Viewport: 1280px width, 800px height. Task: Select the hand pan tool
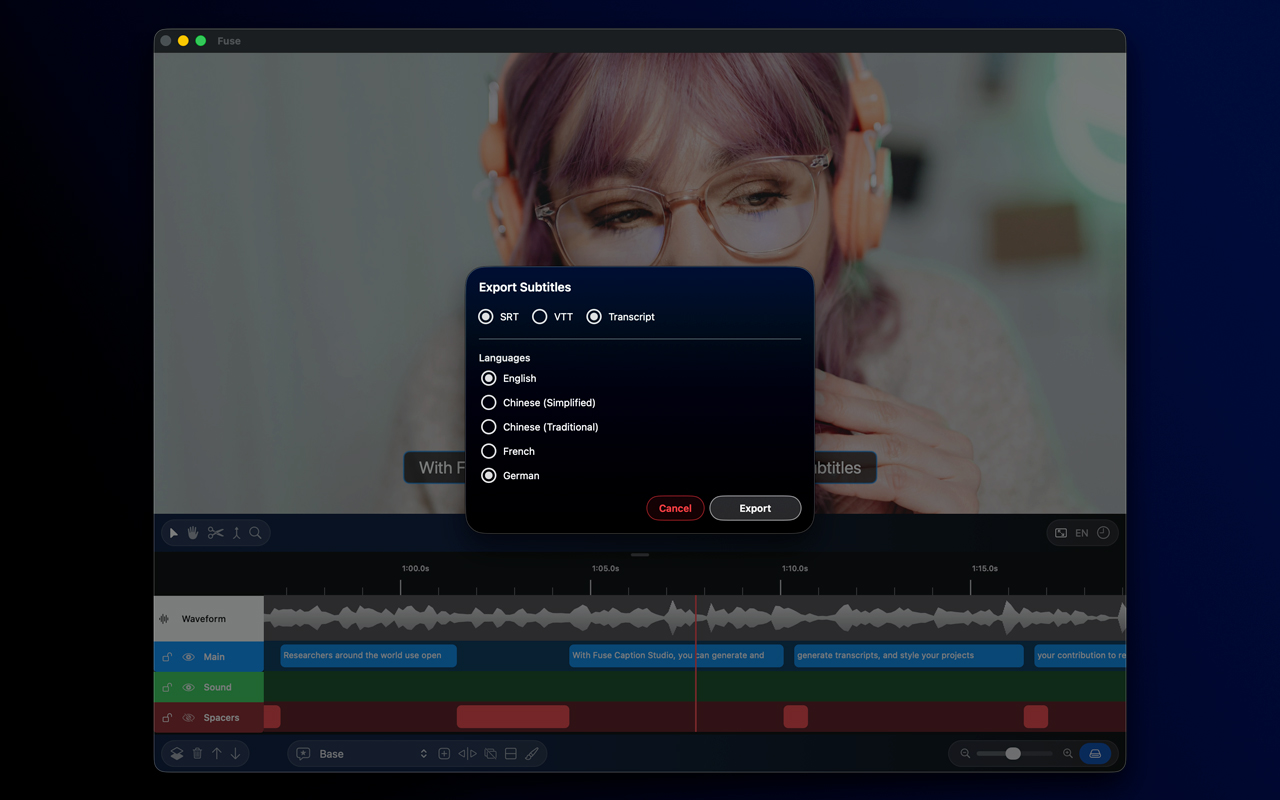pos(193,533)
